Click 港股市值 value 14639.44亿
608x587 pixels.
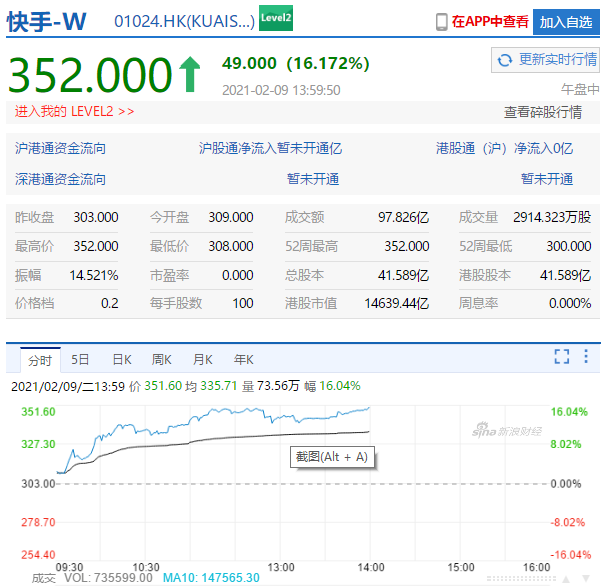click(397, 304)
